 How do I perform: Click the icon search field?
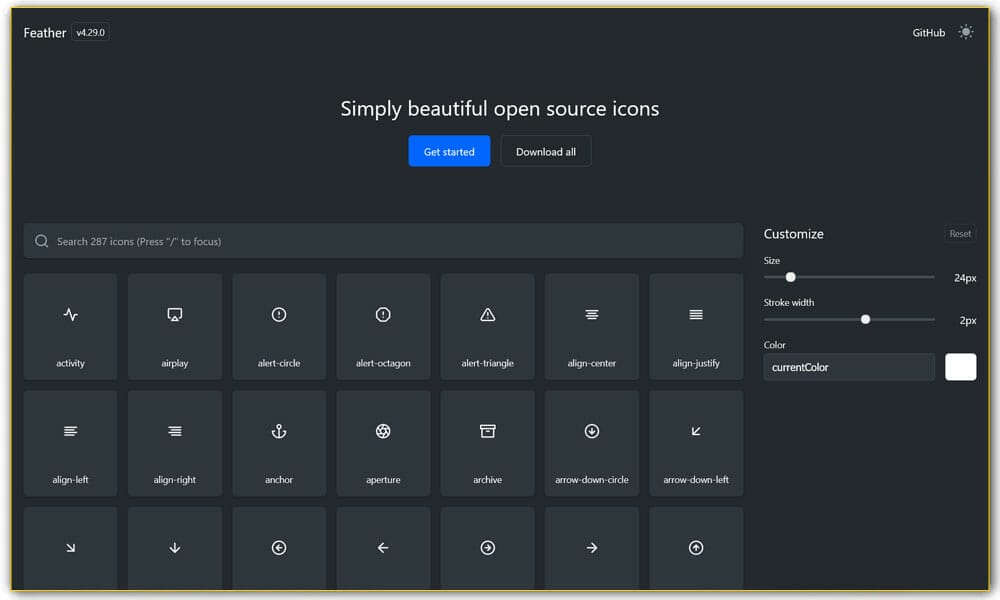tap(383, 240)
